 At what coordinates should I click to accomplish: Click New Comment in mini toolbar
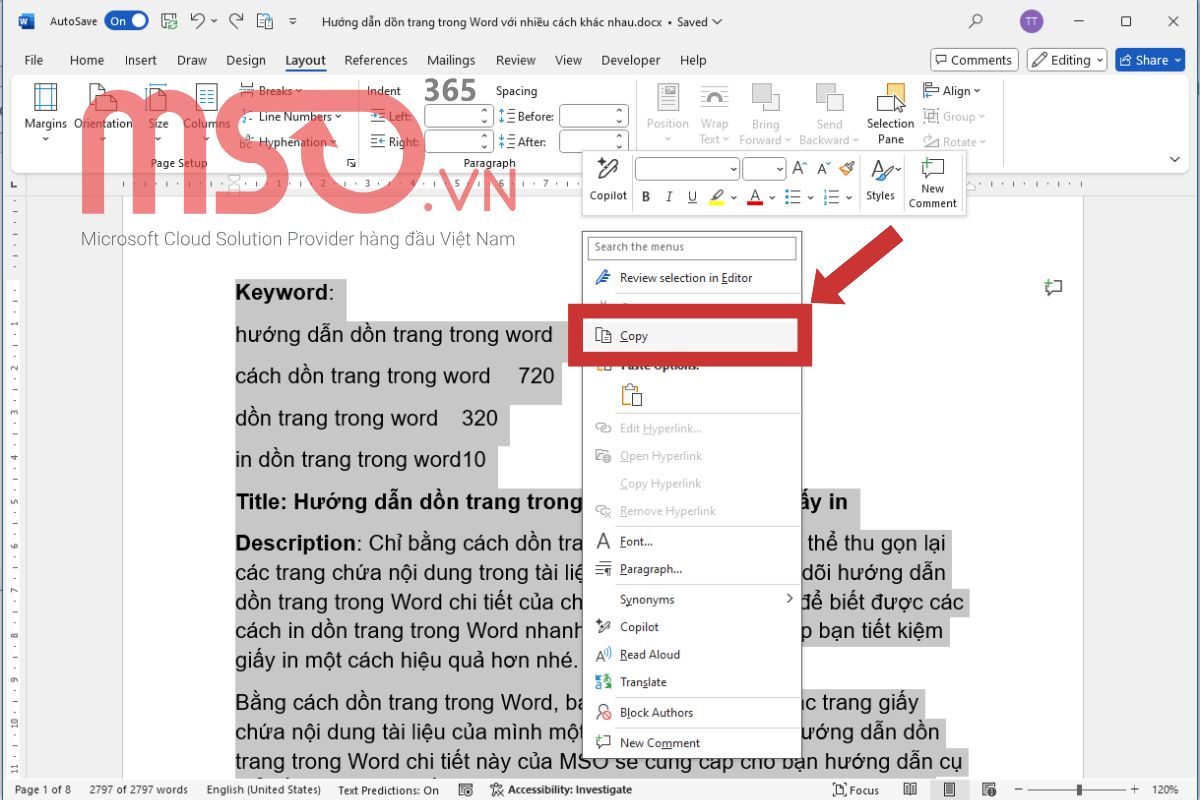[932, 183]
